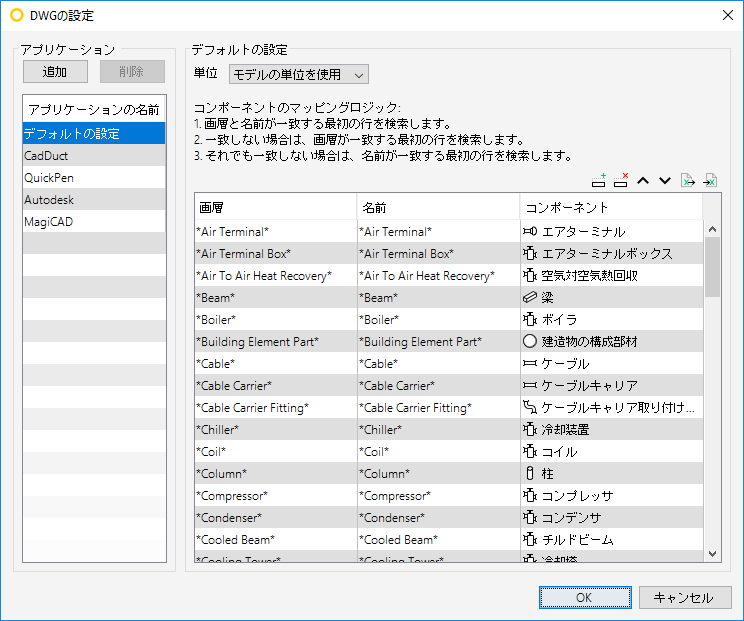Click the 画層 cell *Chiller*
Image resolution: width=744 pixels, height=621 pixels.
click(276, 430)
